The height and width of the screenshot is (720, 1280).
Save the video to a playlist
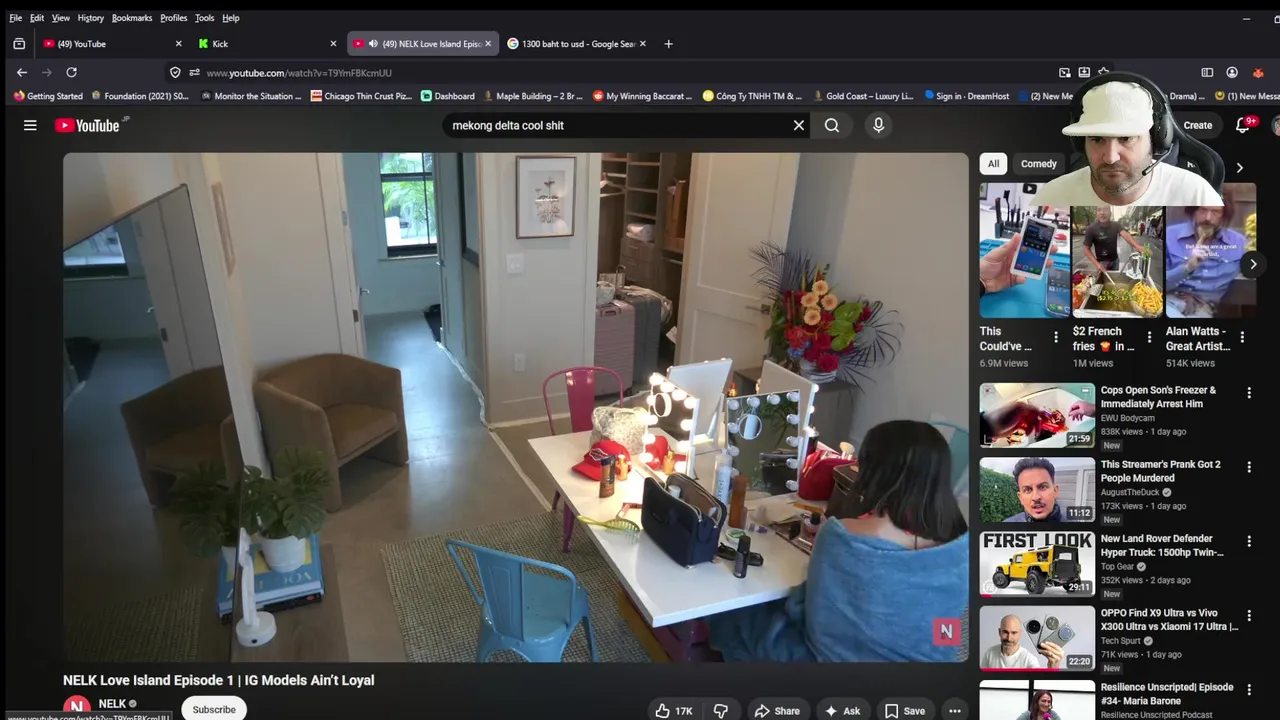[905, 711]
